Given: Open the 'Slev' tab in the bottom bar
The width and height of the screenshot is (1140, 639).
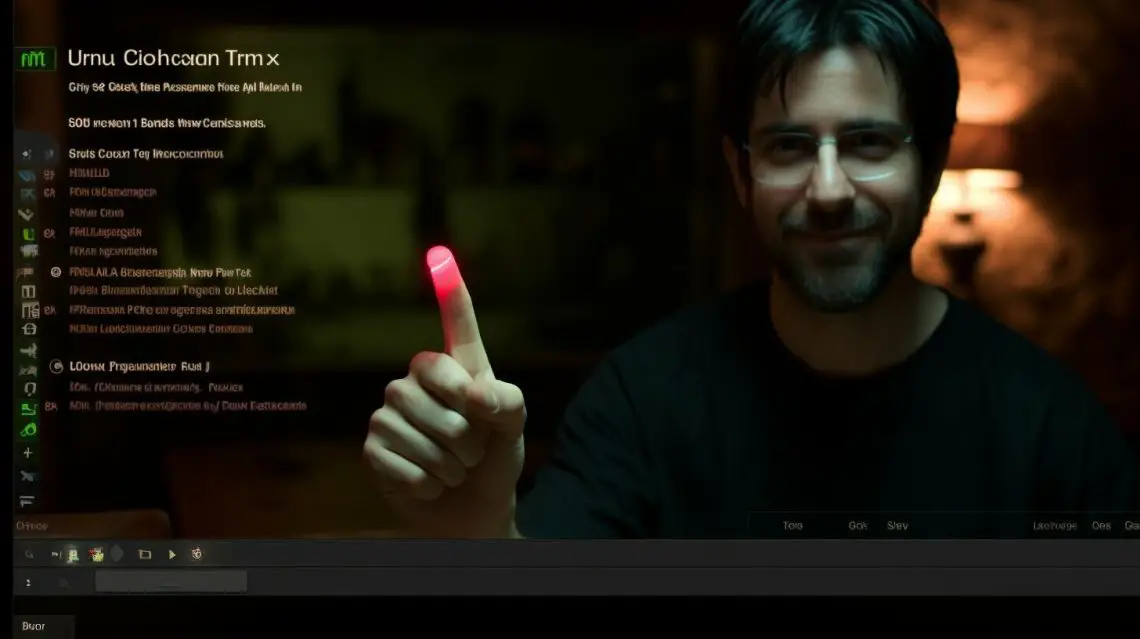Looking at the screenshot, I should pos(897,525).
